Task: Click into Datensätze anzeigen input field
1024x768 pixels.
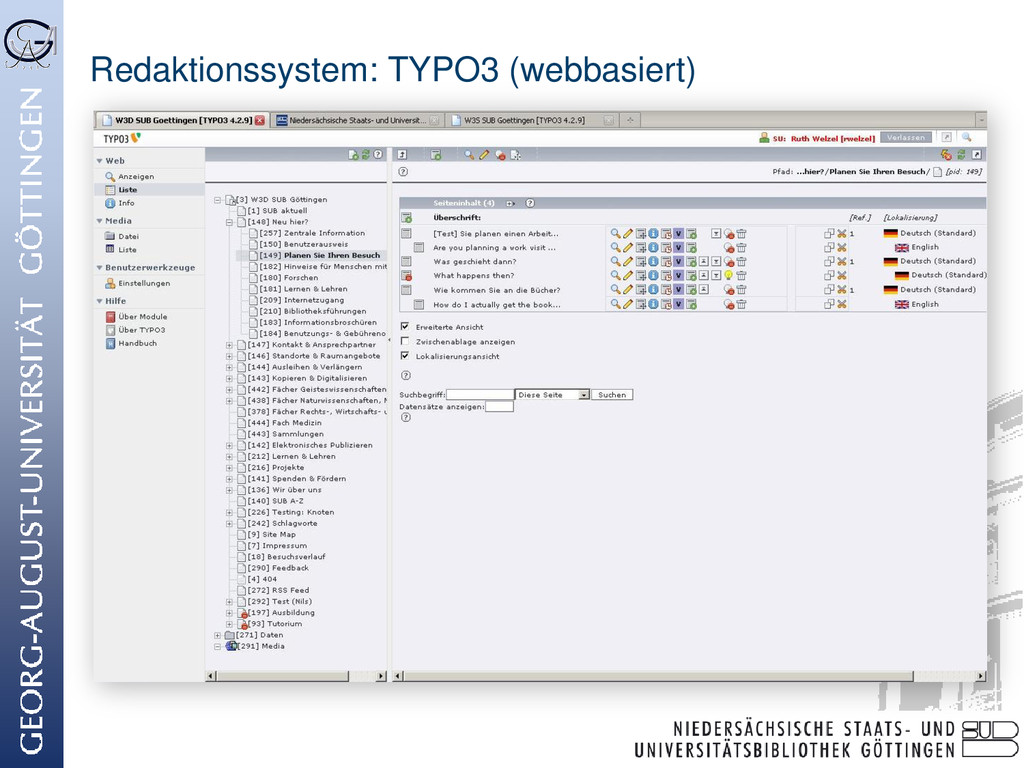Action: click(x=499, y=406)
